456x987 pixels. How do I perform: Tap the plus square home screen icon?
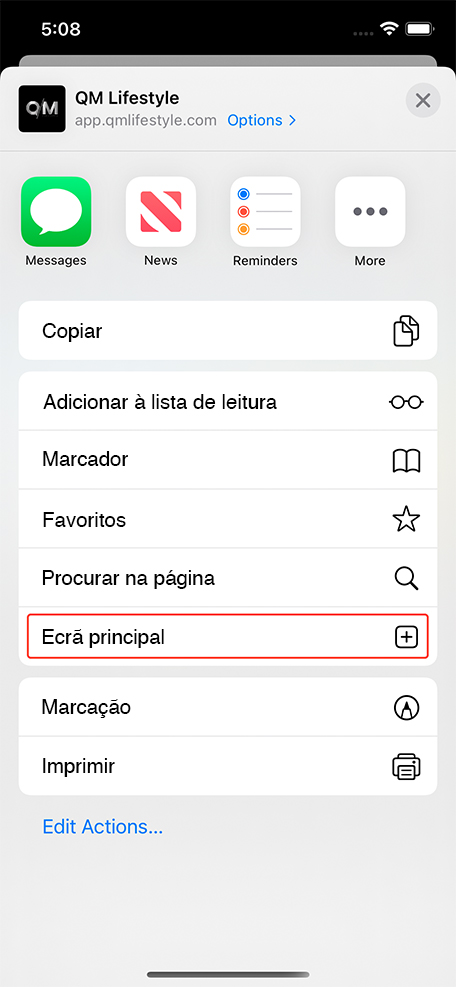click(x=406, y=638)
